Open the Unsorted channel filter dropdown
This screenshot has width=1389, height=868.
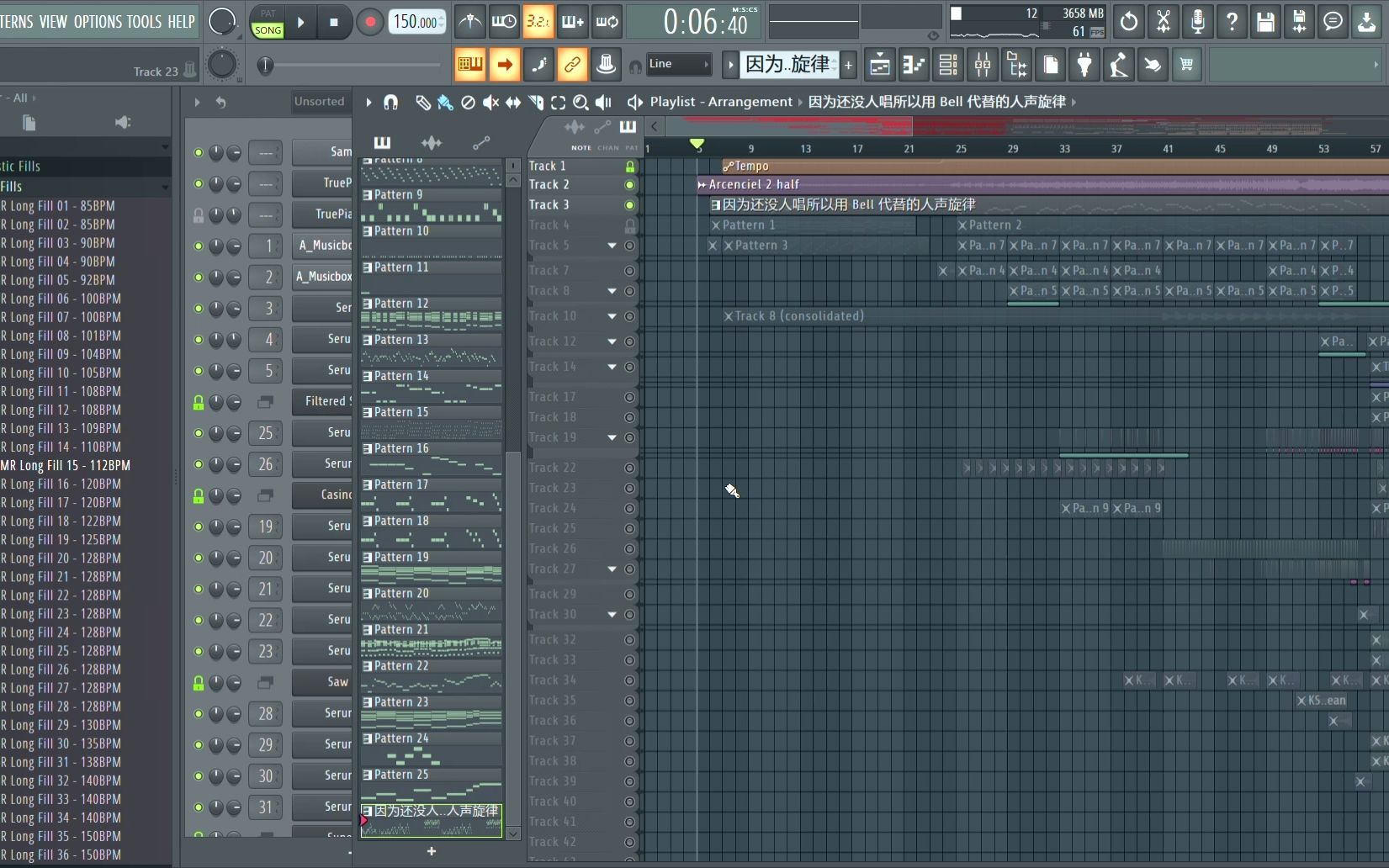click(320, 102)
